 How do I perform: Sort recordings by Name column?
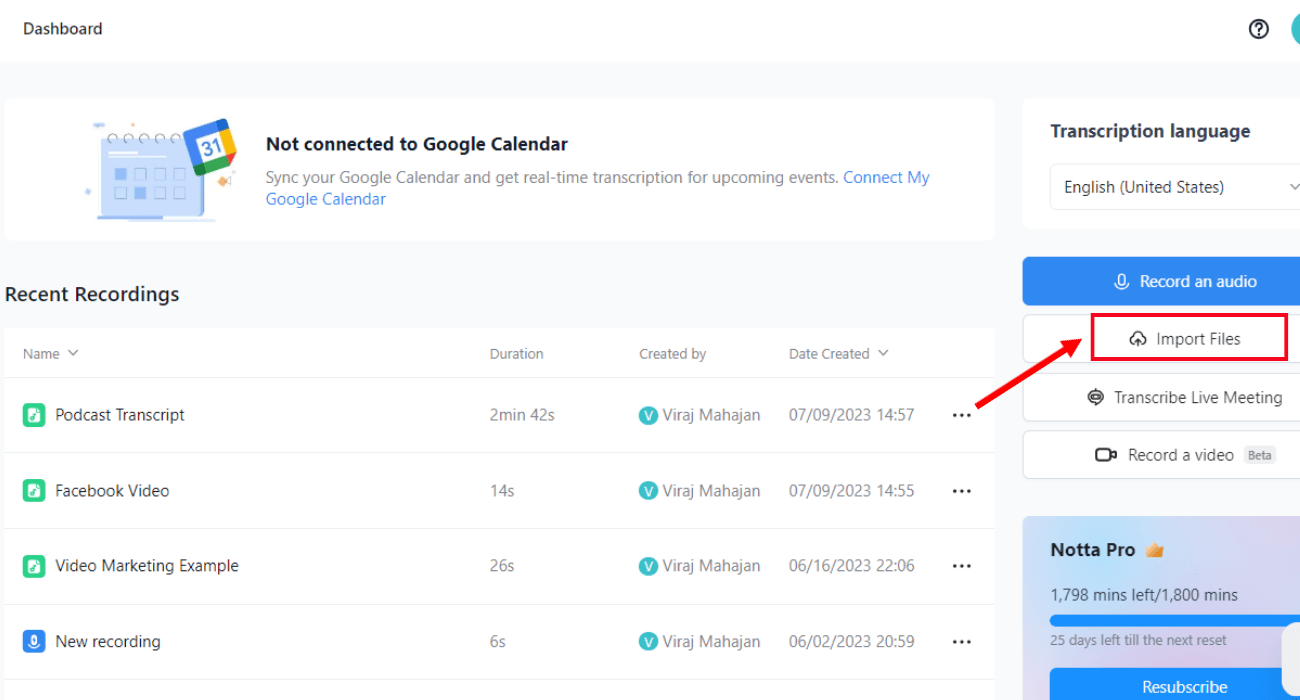point(50,354)
